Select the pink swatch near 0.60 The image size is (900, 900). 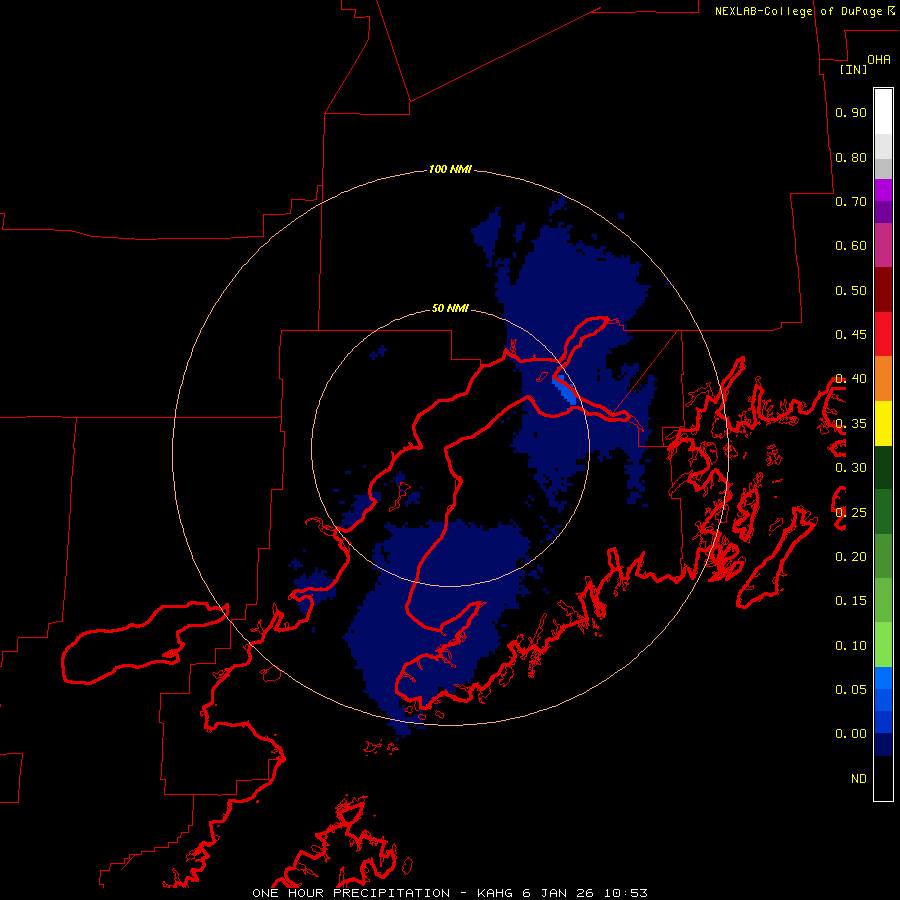click(883, 246)
